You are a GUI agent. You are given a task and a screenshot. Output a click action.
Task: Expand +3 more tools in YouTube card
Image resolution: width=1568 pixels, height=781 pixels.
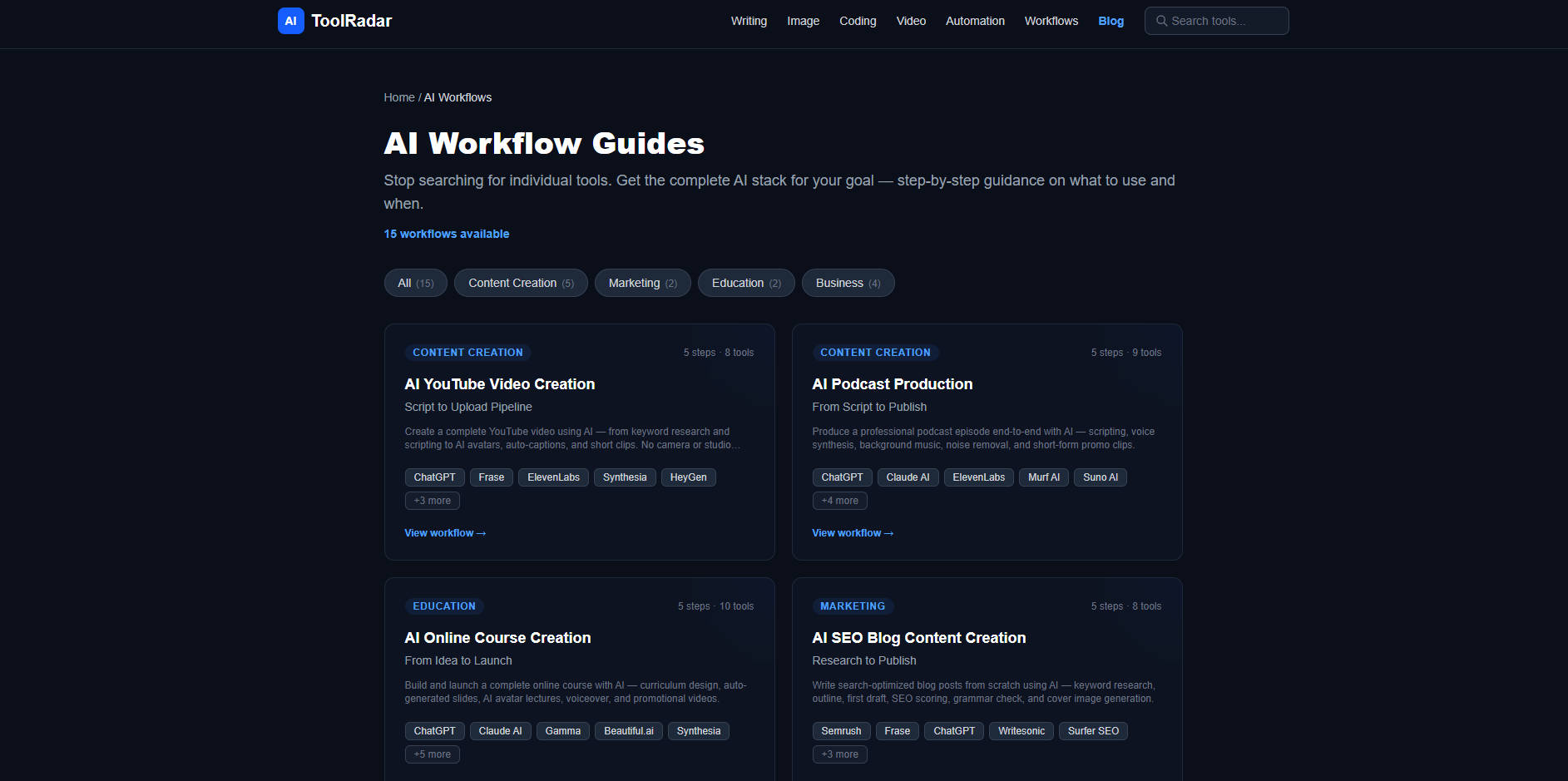432,501
